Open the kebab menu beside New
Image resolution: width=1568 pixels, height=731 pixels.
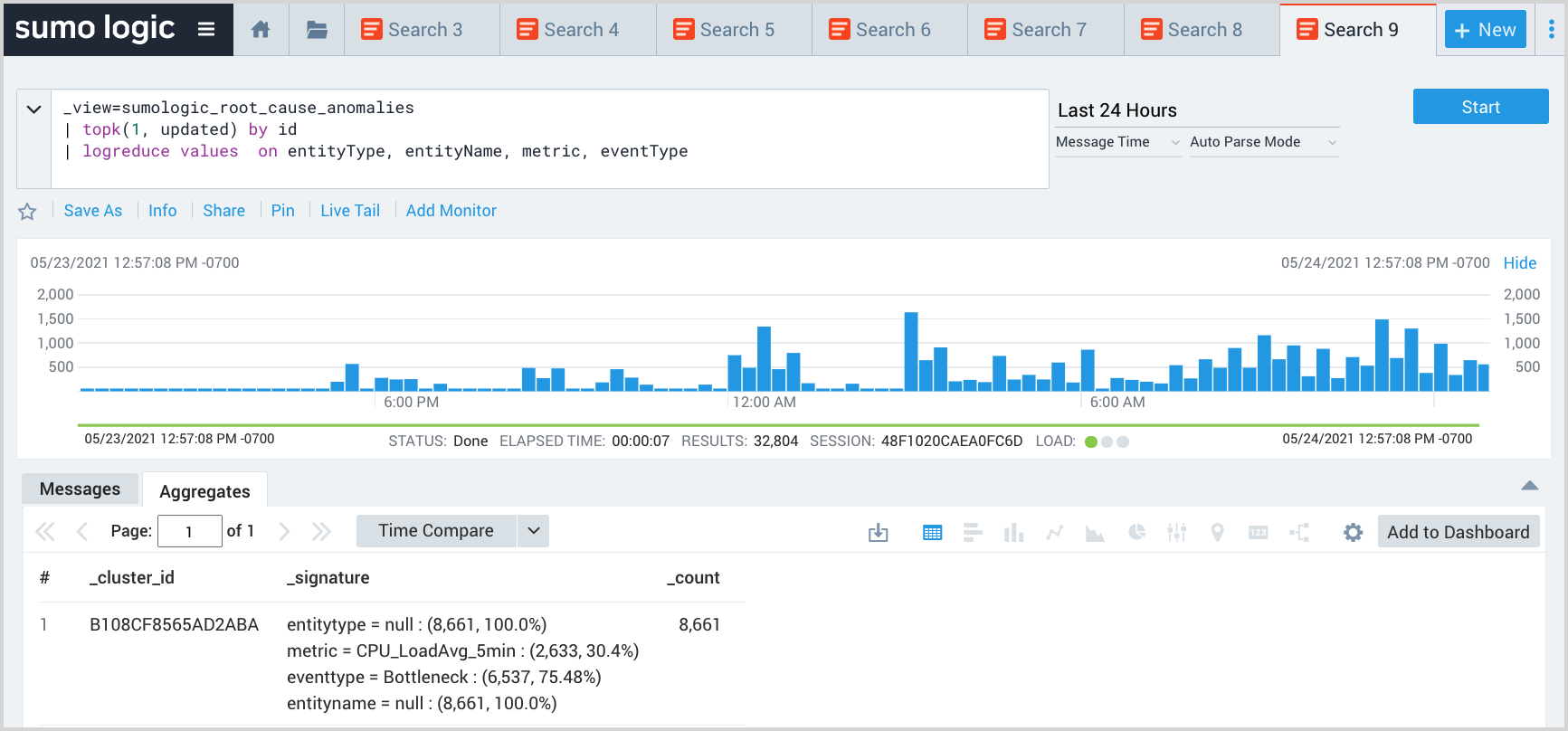[1551, 30]
